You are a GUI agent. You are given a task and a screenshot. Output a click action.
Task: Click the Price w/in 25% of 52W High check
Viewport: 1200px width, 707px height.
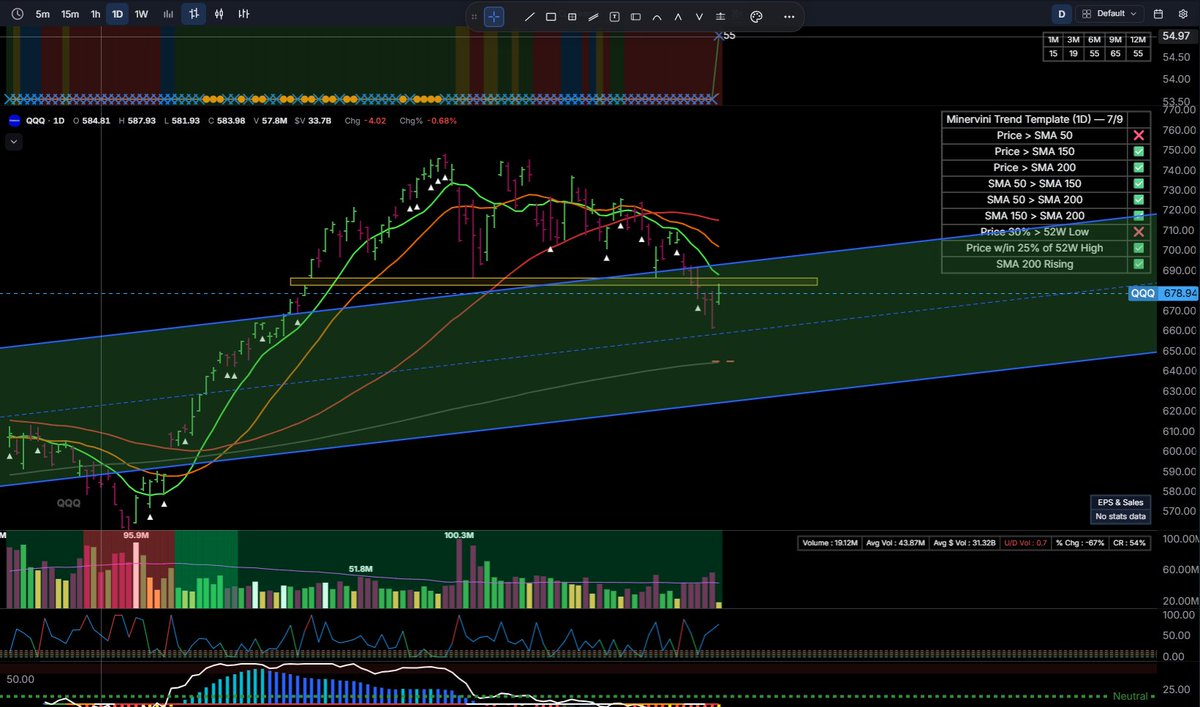(x=1138, y=248)
